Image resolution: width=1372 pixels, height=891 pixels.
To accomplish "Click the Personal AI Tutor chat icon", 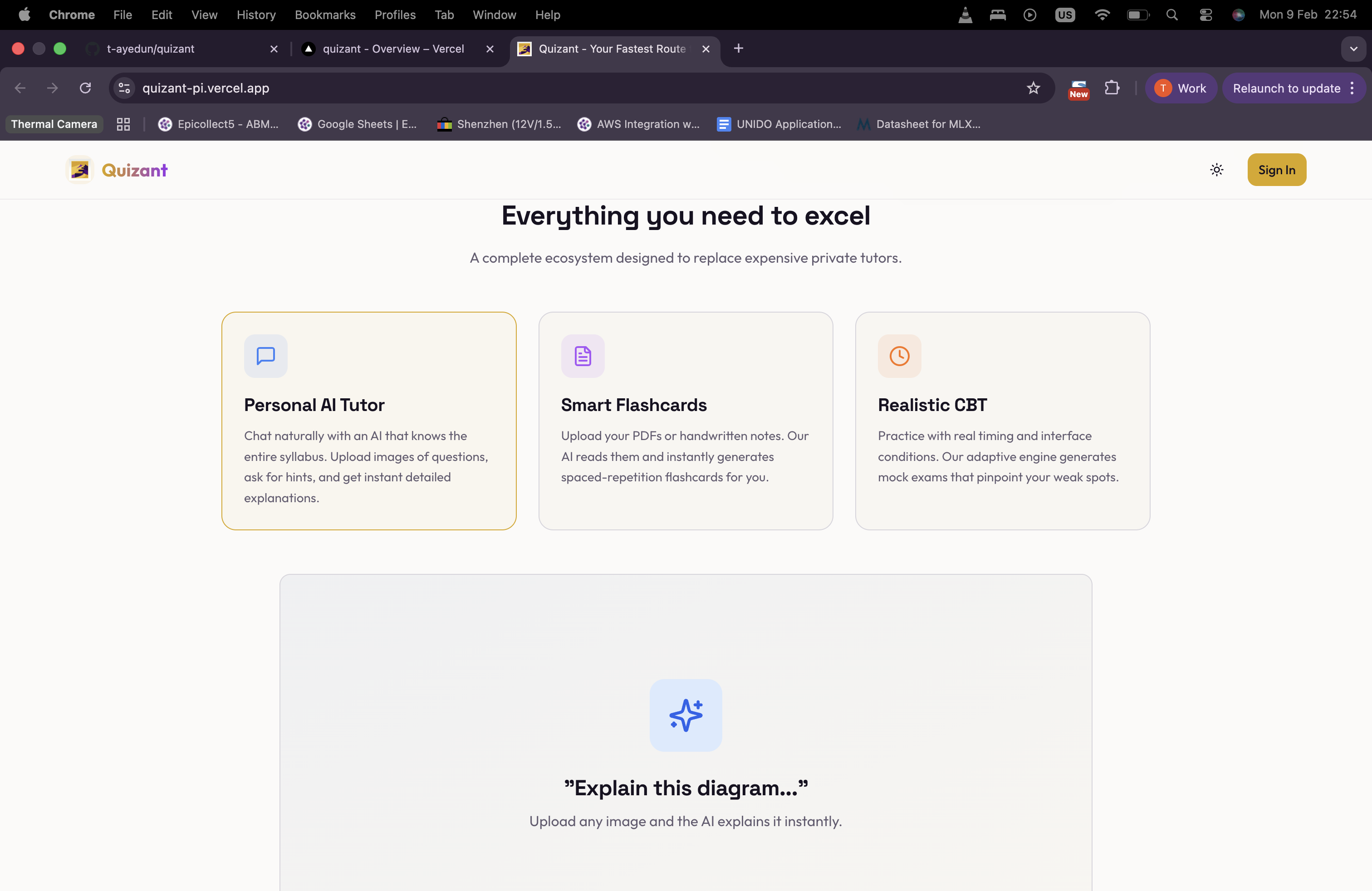I will pyautogui.click(x=265, y=356).
